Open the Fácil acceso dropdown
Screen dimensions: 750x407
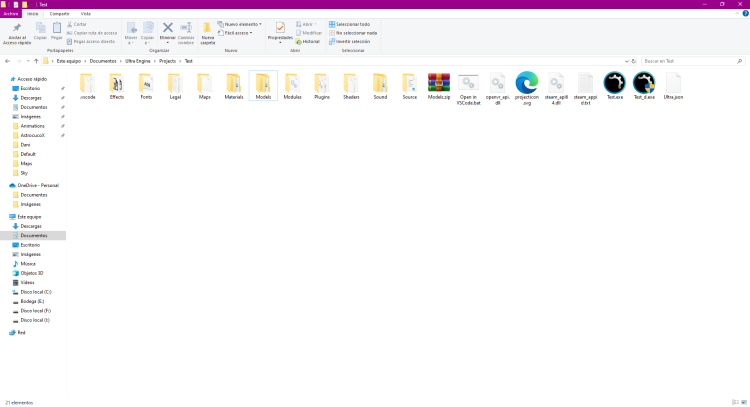(235, 33)
